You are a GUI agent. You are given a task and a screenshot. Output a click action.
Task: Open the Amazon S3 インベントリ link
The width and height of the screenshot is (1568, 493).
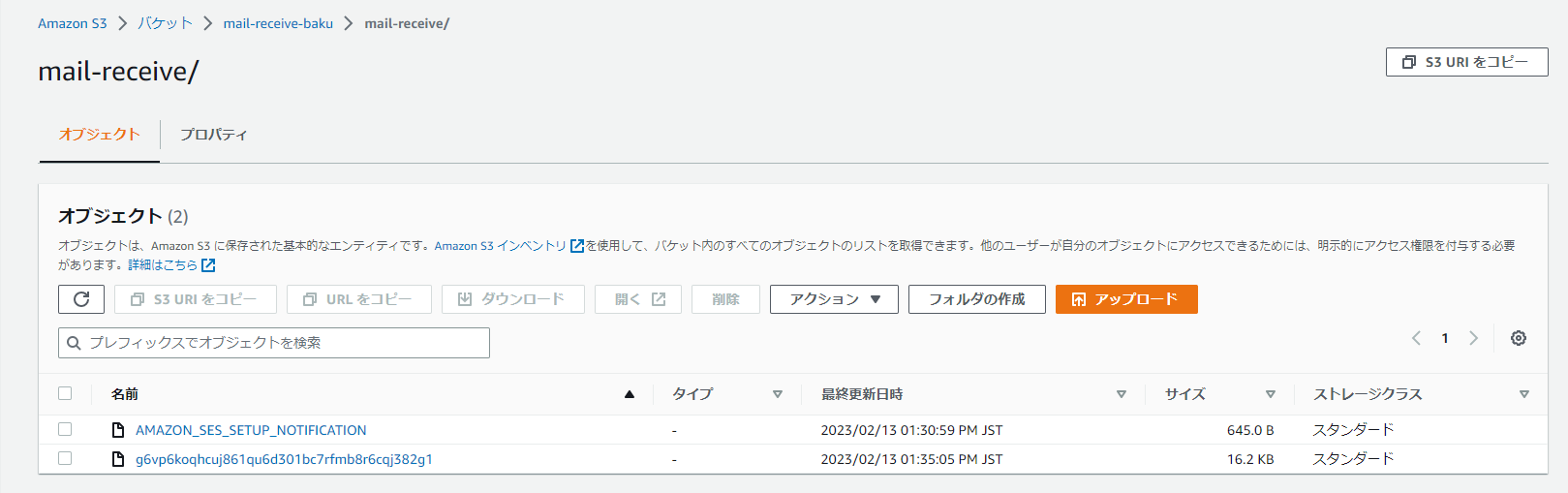tap(500, 246)
